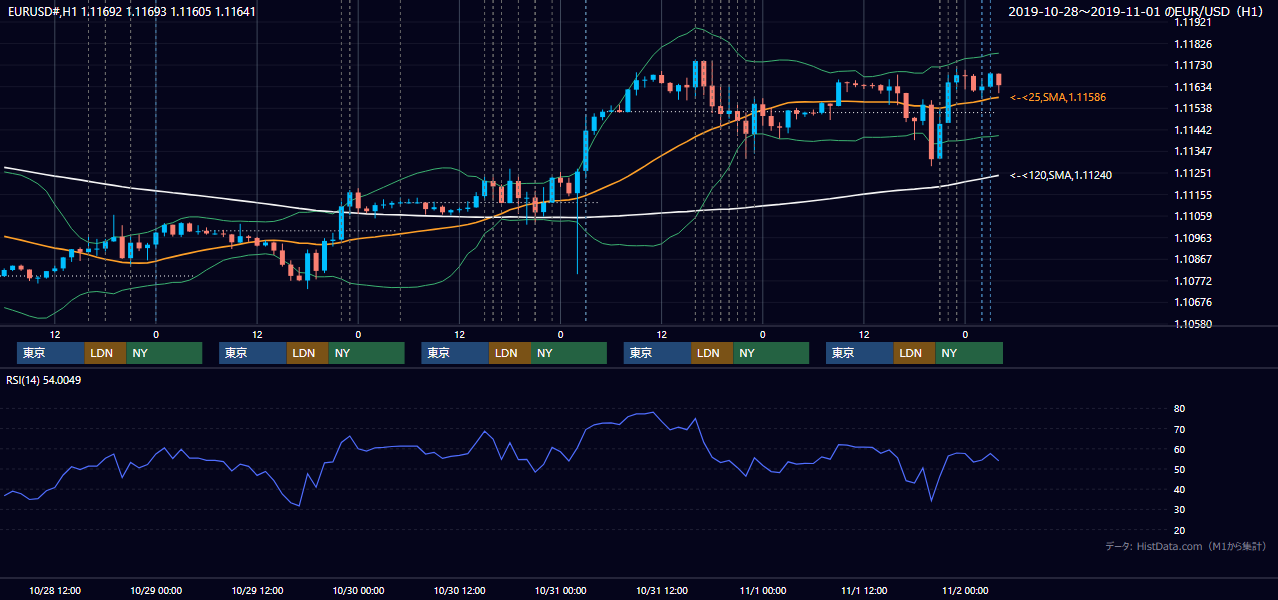Click RSI scale level 40
The width and height of the screenshot is (1278, 600).
(x=1179, y=490)
